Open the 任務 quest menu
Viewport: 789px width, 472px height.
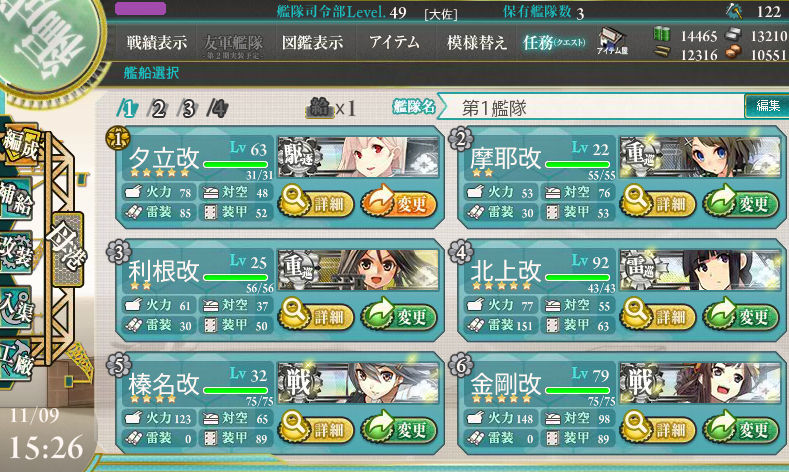pyautogui.click(x=554, y=42)
